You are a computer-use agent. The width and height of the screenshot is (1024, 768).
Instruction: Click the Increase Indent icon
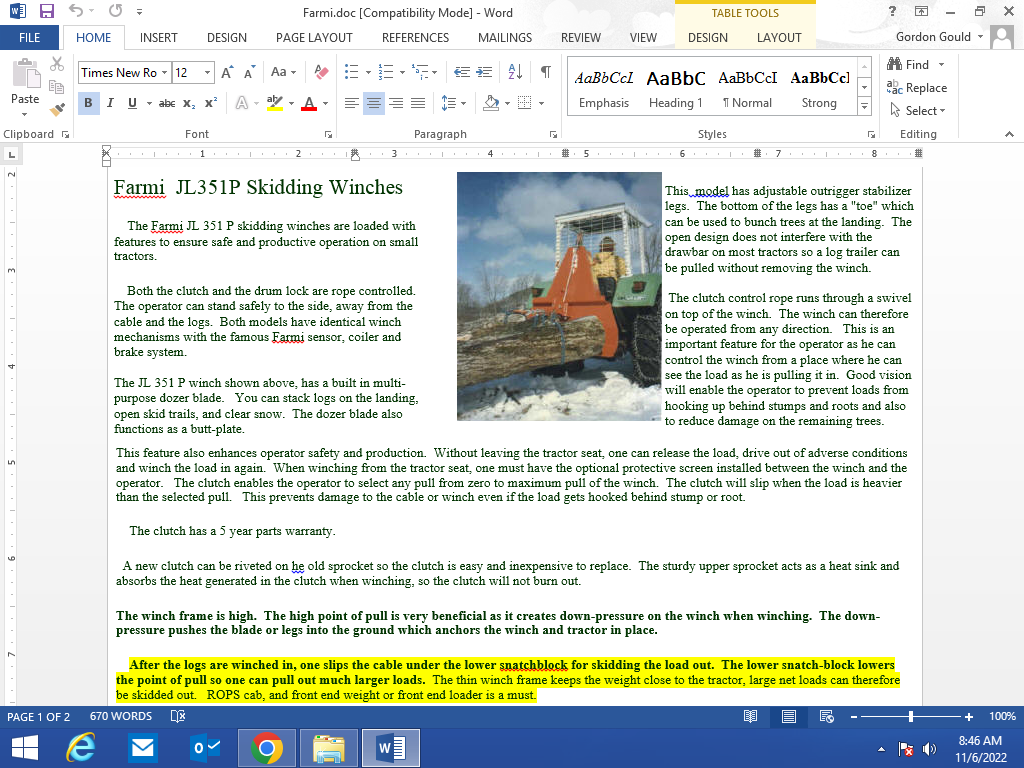485,72
